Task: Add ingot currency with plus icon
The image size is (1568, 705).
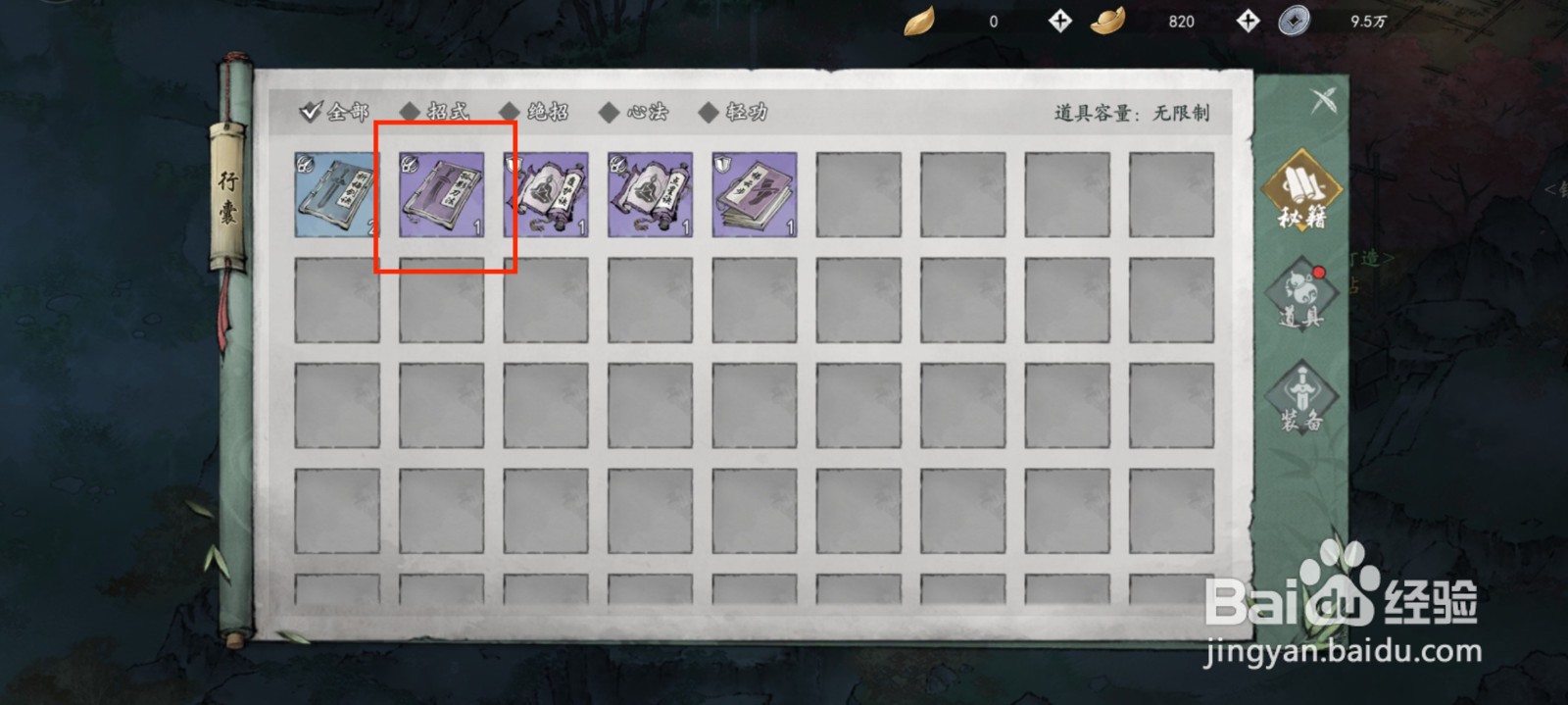Action: click(1248, 21)
